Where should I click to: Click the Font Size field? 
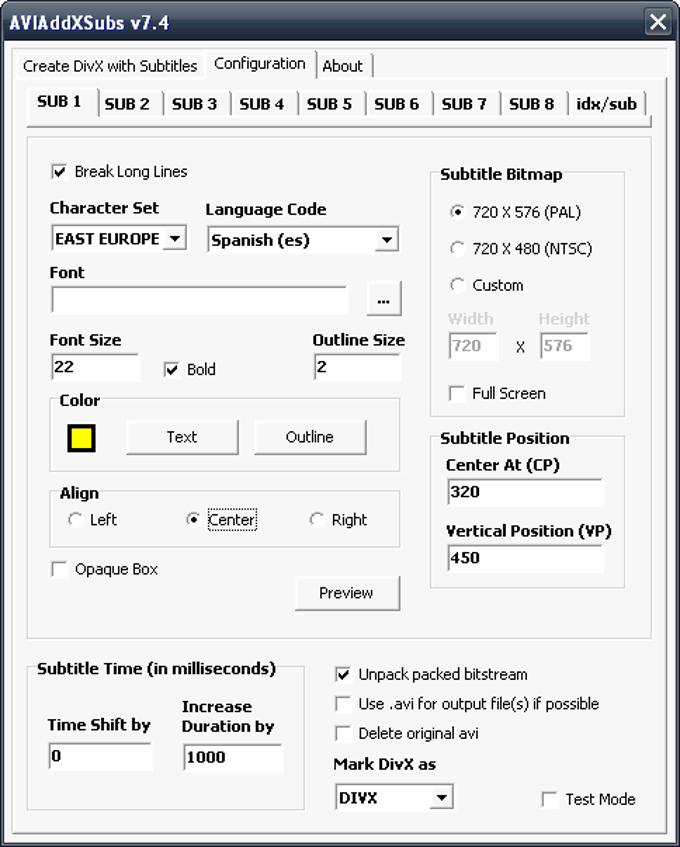95,367
